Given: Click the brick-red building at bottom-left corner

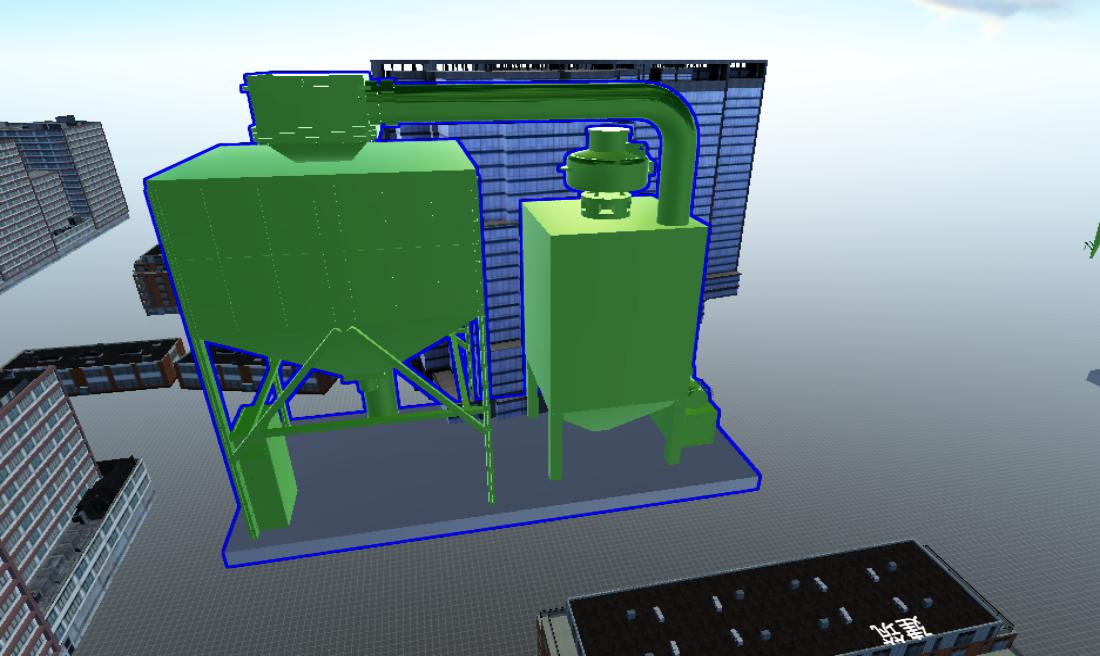Looking at the screenshot, I should [30, 500].
